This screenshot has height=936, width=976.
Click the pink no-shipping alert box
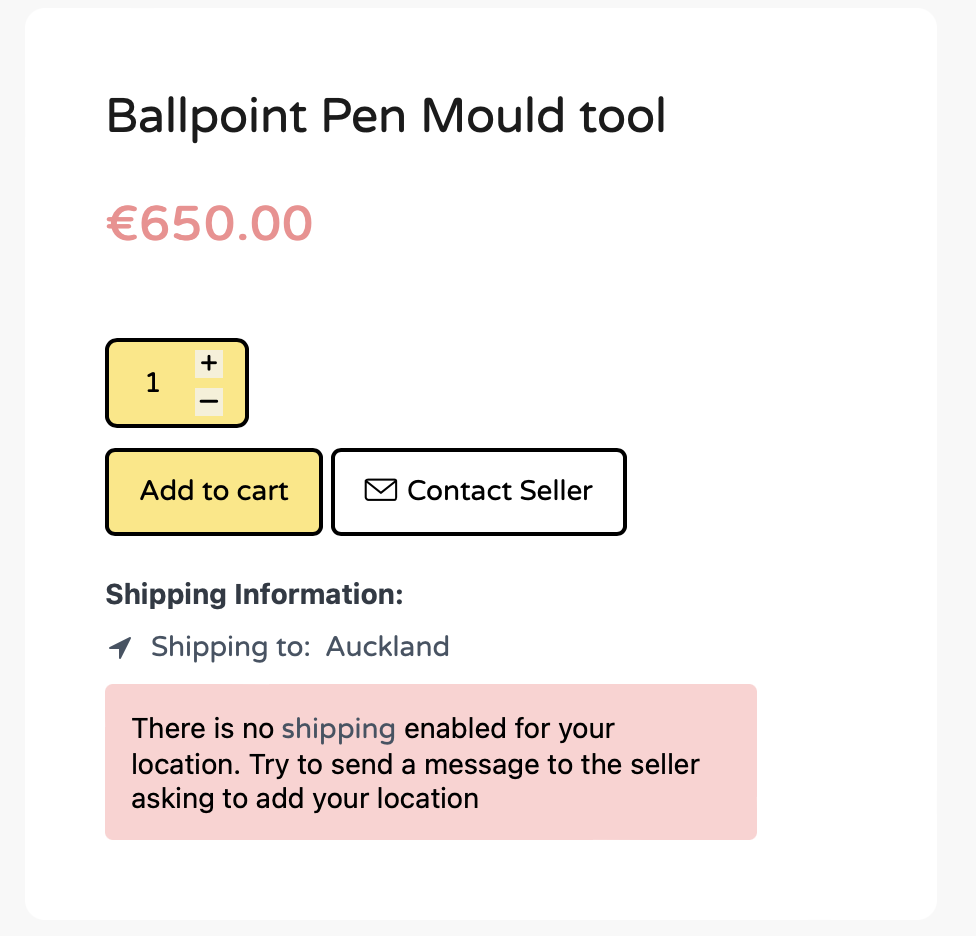click(x=431, y=762)
